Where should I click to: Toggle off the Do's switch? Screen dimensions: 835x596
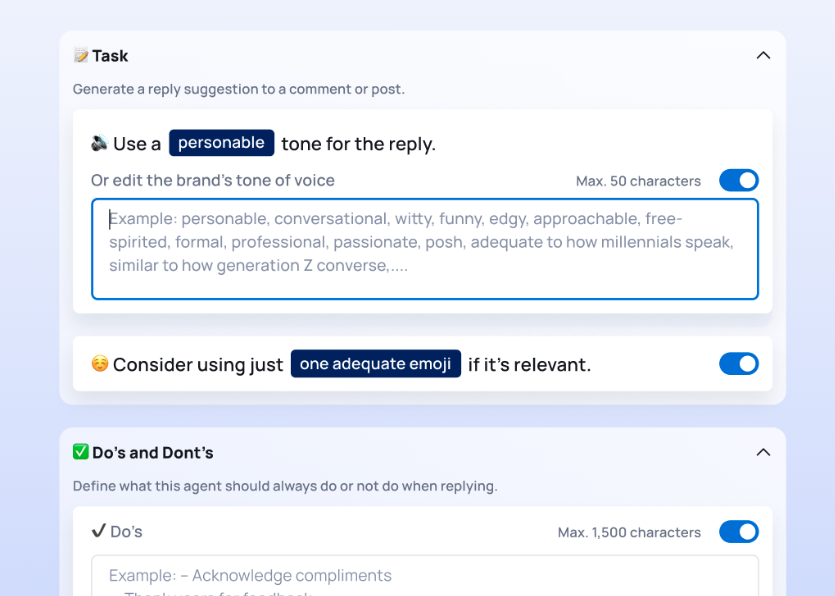point(738,531)
